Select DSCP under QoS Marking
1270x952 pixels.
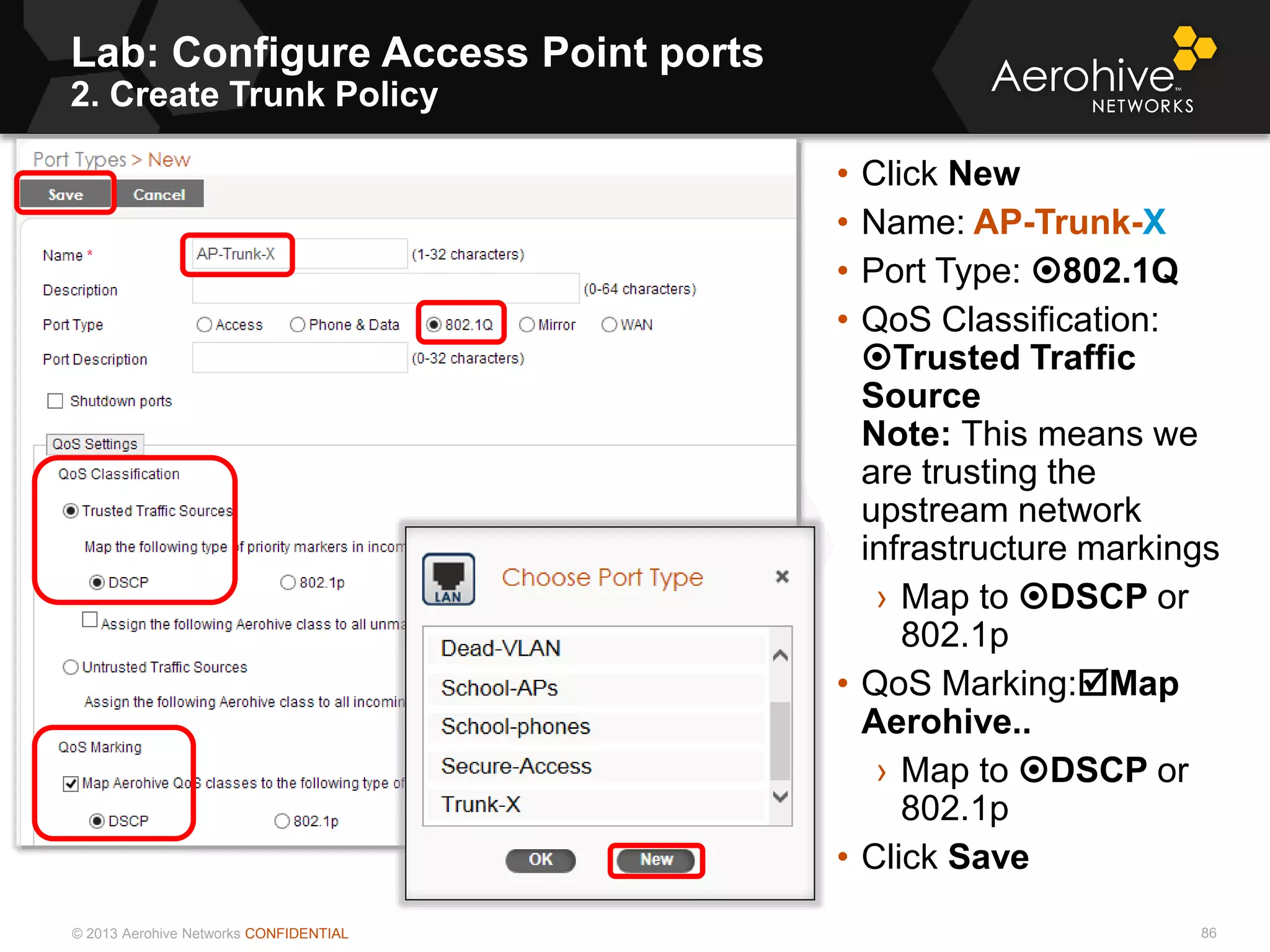coord(97,821)
